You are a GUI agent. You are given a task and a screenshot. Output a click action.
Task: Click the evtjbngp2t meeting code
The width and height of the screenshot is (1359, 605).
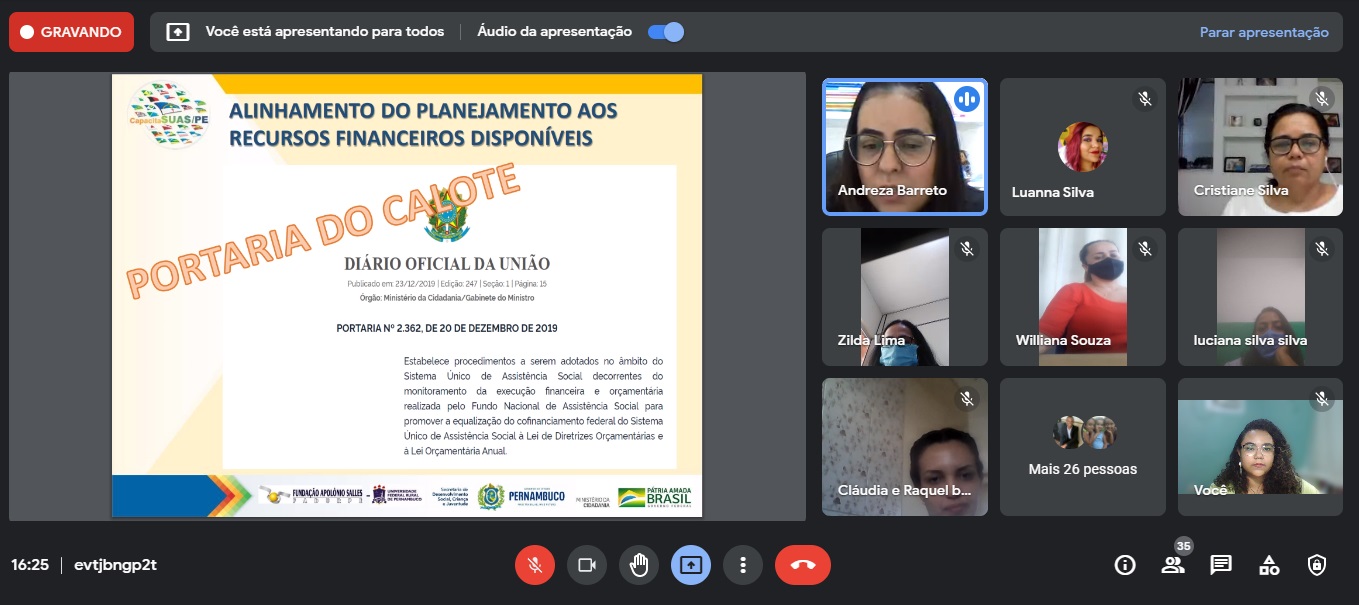115,565
